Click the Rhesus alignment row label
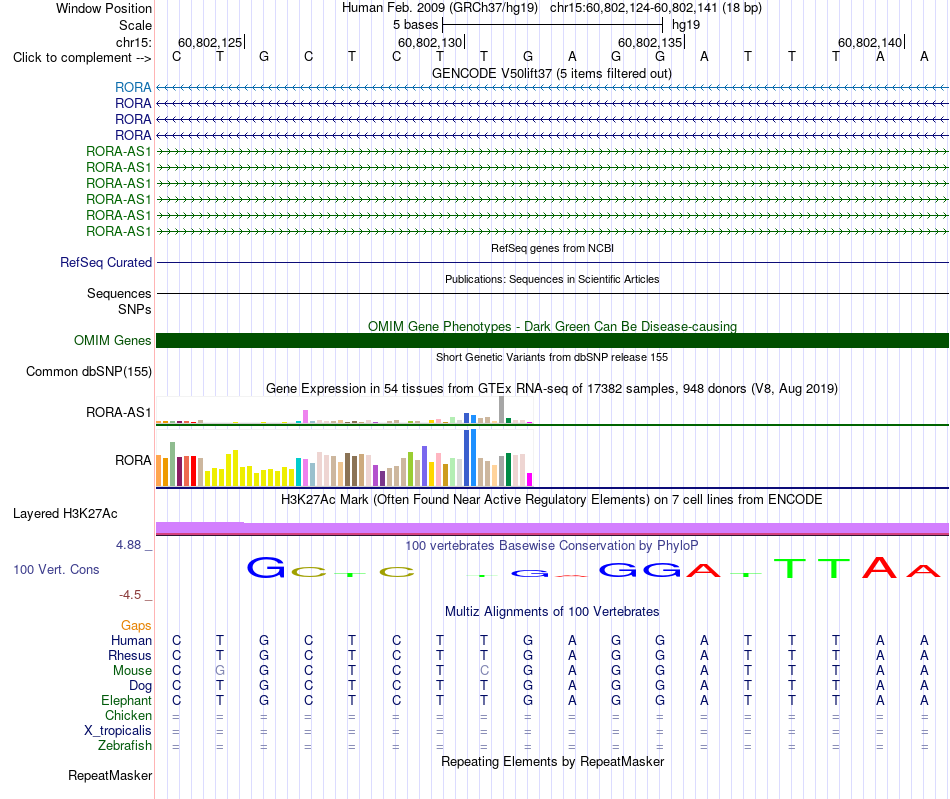Screen dimensions: 950x799 click(130, 655)
